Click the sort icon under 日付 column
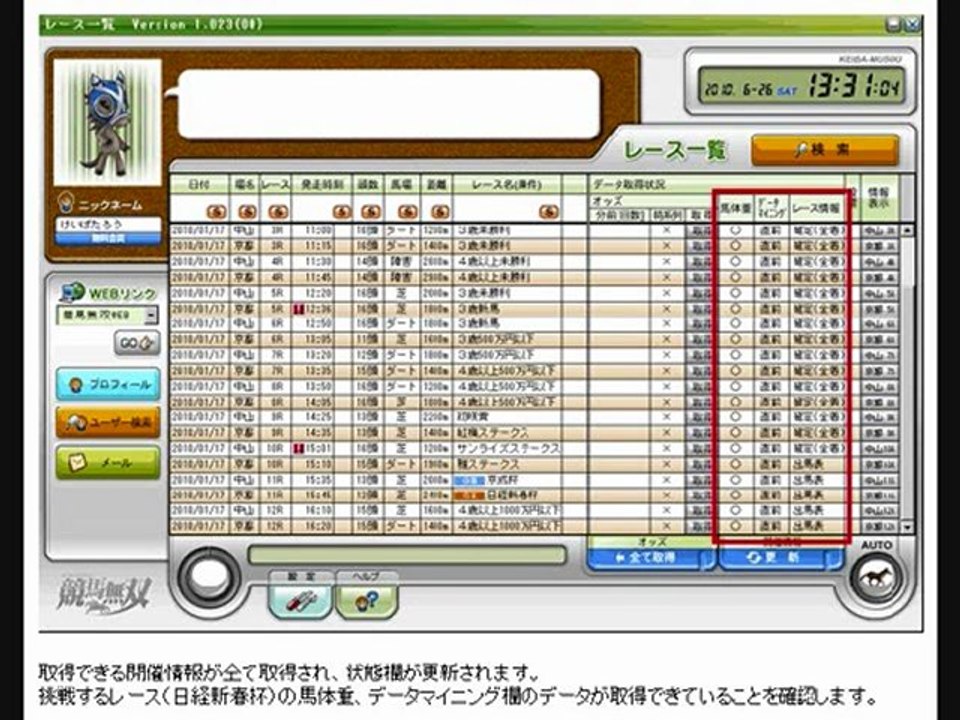 pos(216,212)
